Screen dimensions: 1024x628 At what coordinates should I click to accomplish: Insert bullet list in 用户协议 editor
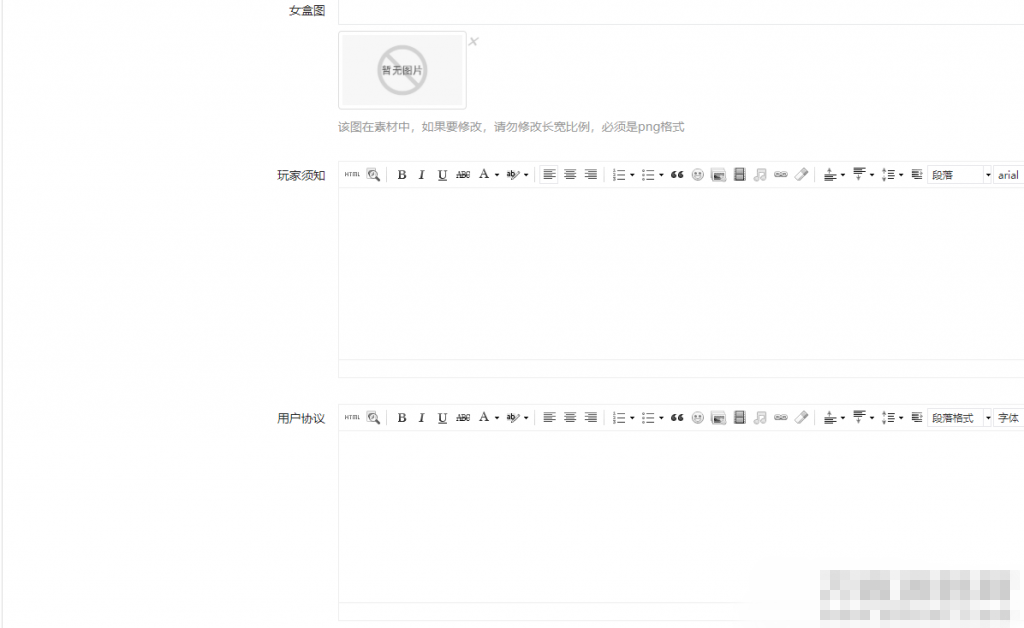tap(648, 417)
